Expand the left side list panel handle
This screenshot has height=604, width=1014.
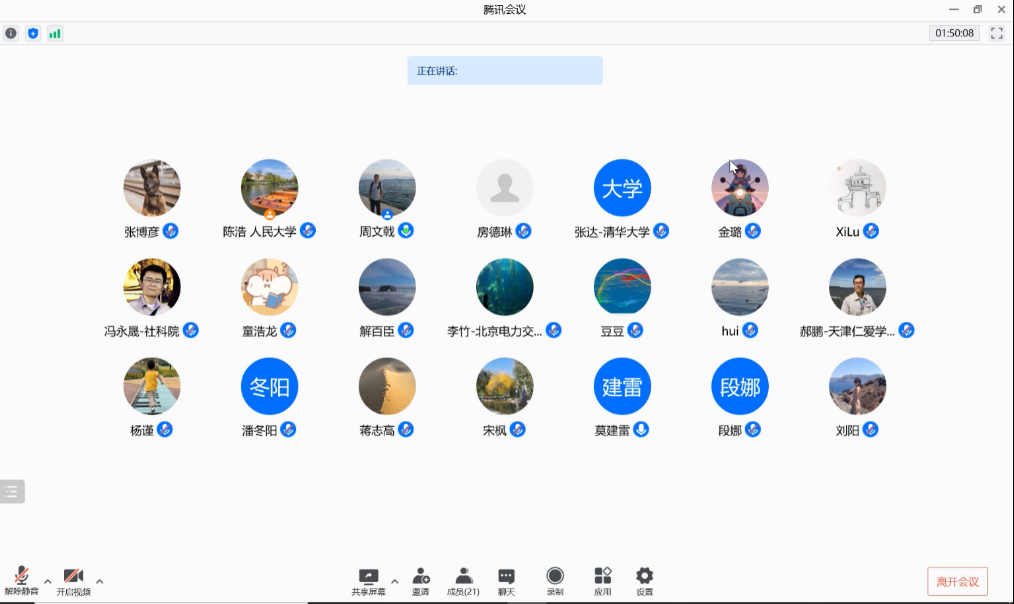tap(12, 491)
